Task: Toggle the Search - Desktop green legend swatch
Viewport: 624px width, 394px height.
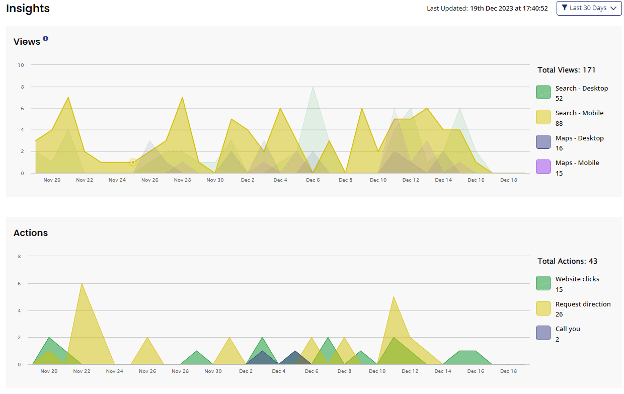Action: [x=543, y=92]
